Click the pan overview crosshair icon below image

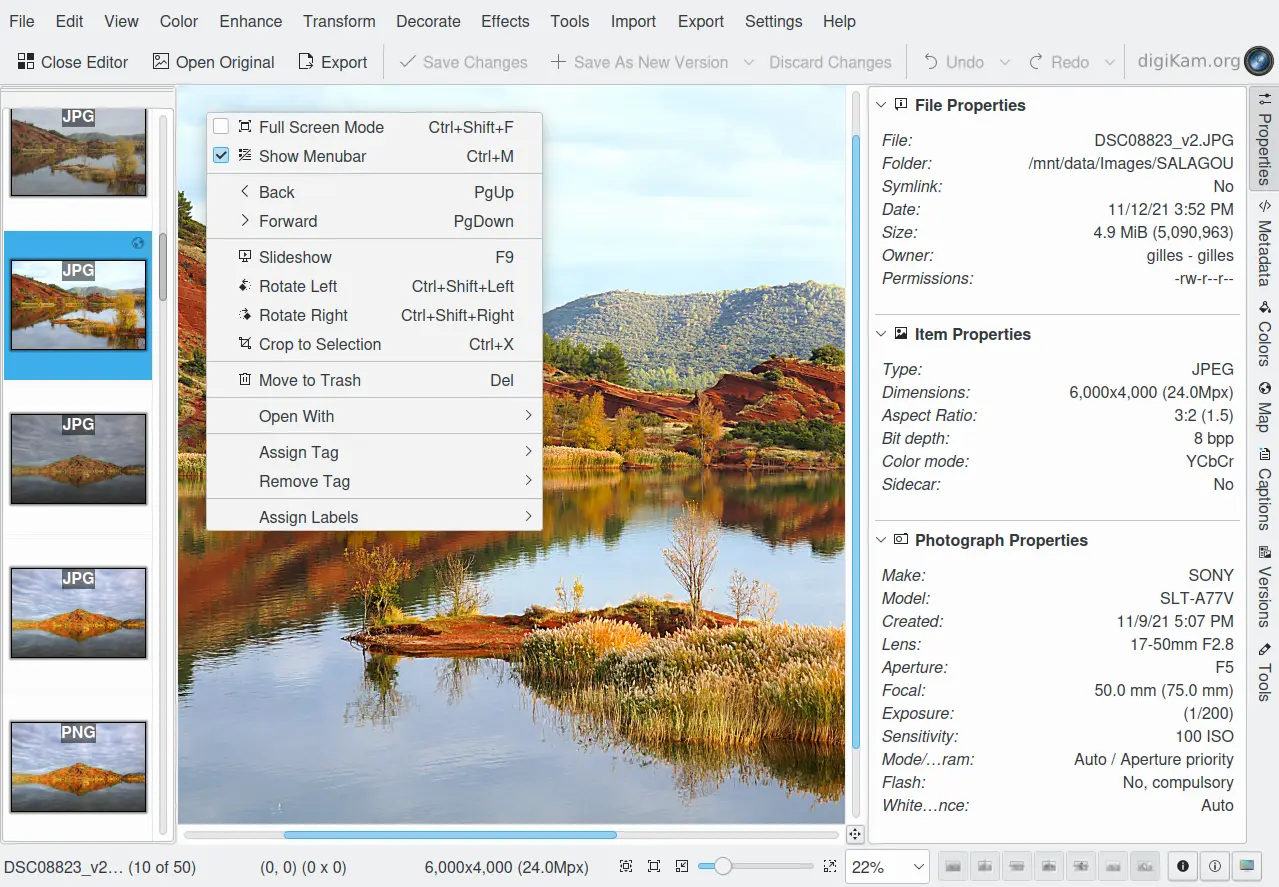coord(855,834)
